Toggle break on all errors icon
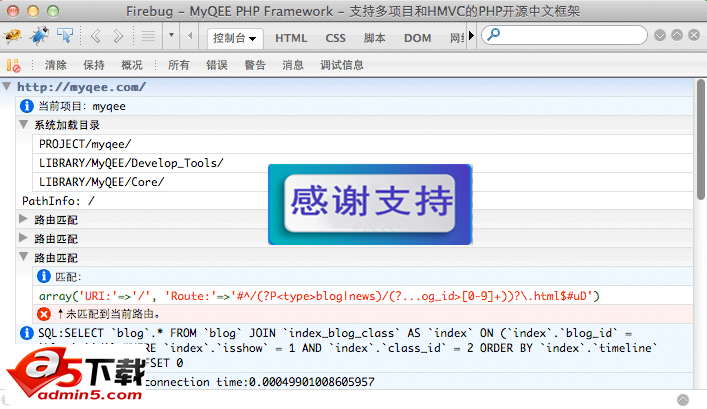This screenshot has width=707, height=409. click(14, 65)
